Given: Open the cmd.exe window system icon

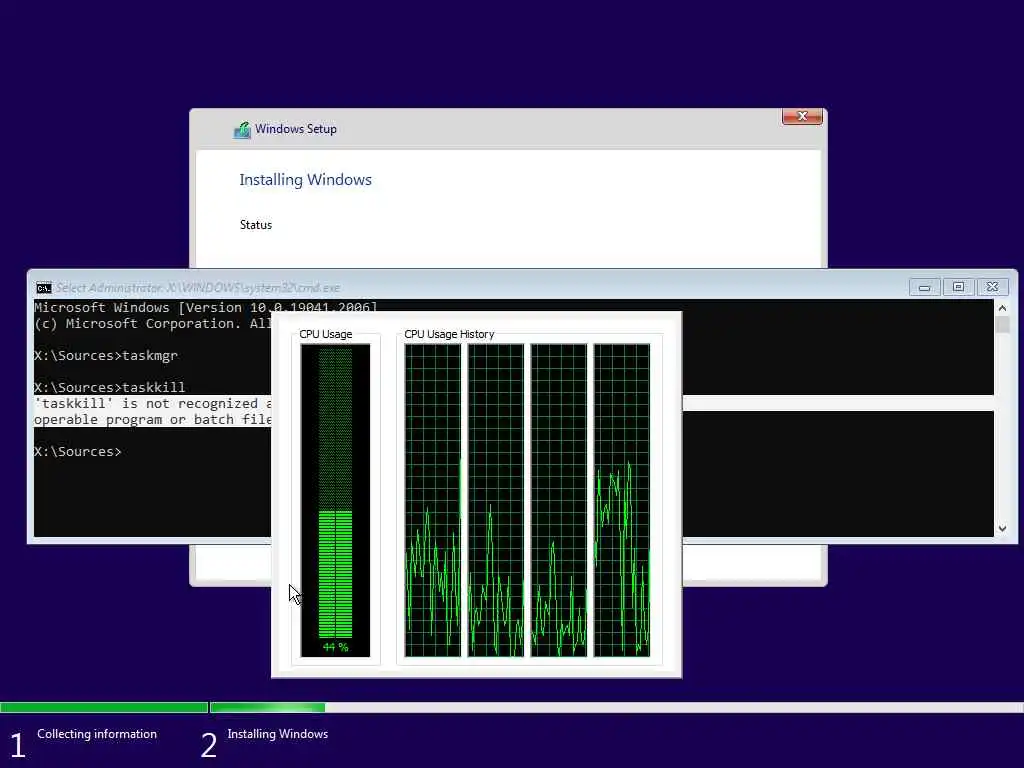Looking at the screenshot, I should coord(44,288).
